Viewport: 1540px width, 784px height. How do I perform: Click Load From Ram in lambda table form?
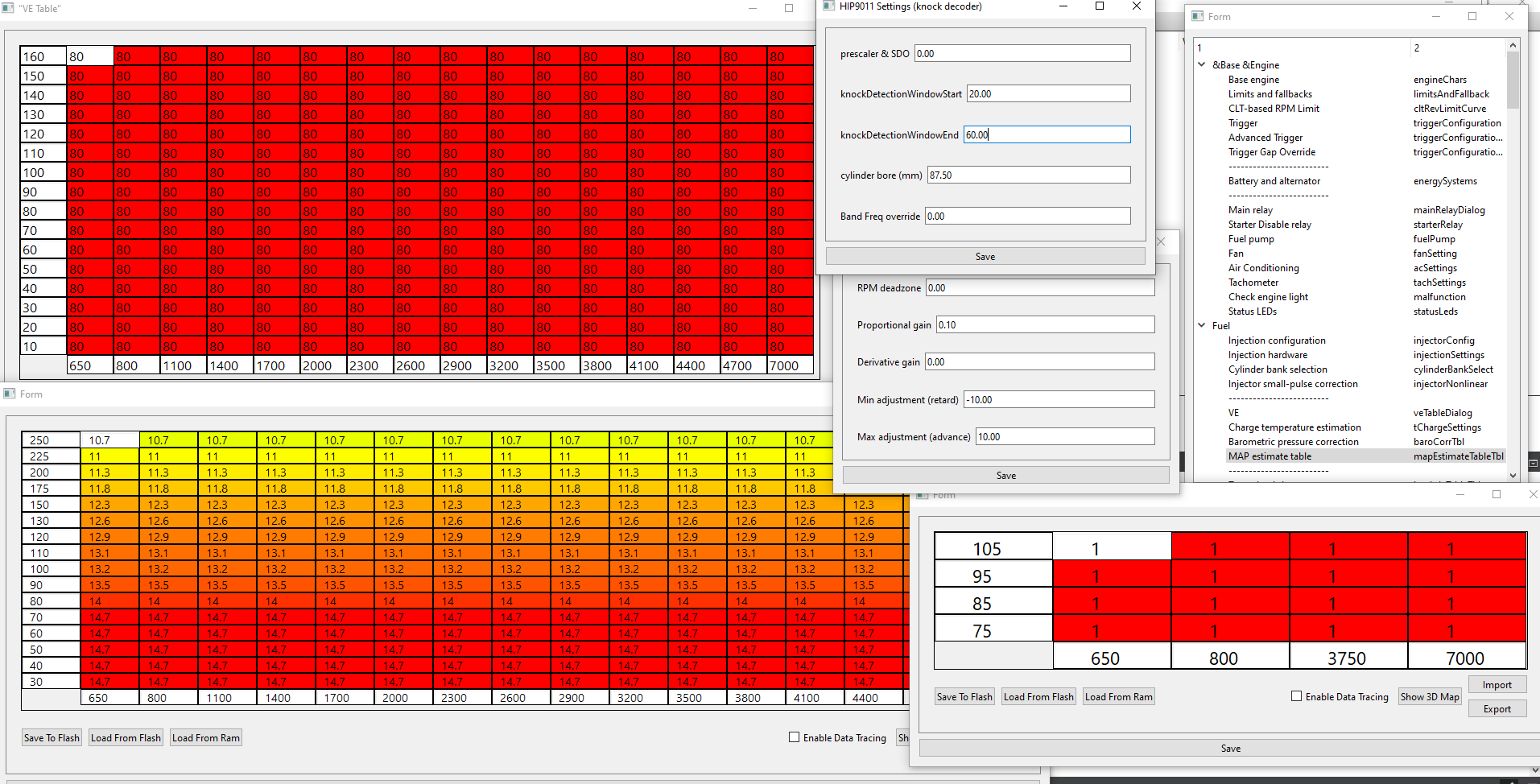click(205, 738)
